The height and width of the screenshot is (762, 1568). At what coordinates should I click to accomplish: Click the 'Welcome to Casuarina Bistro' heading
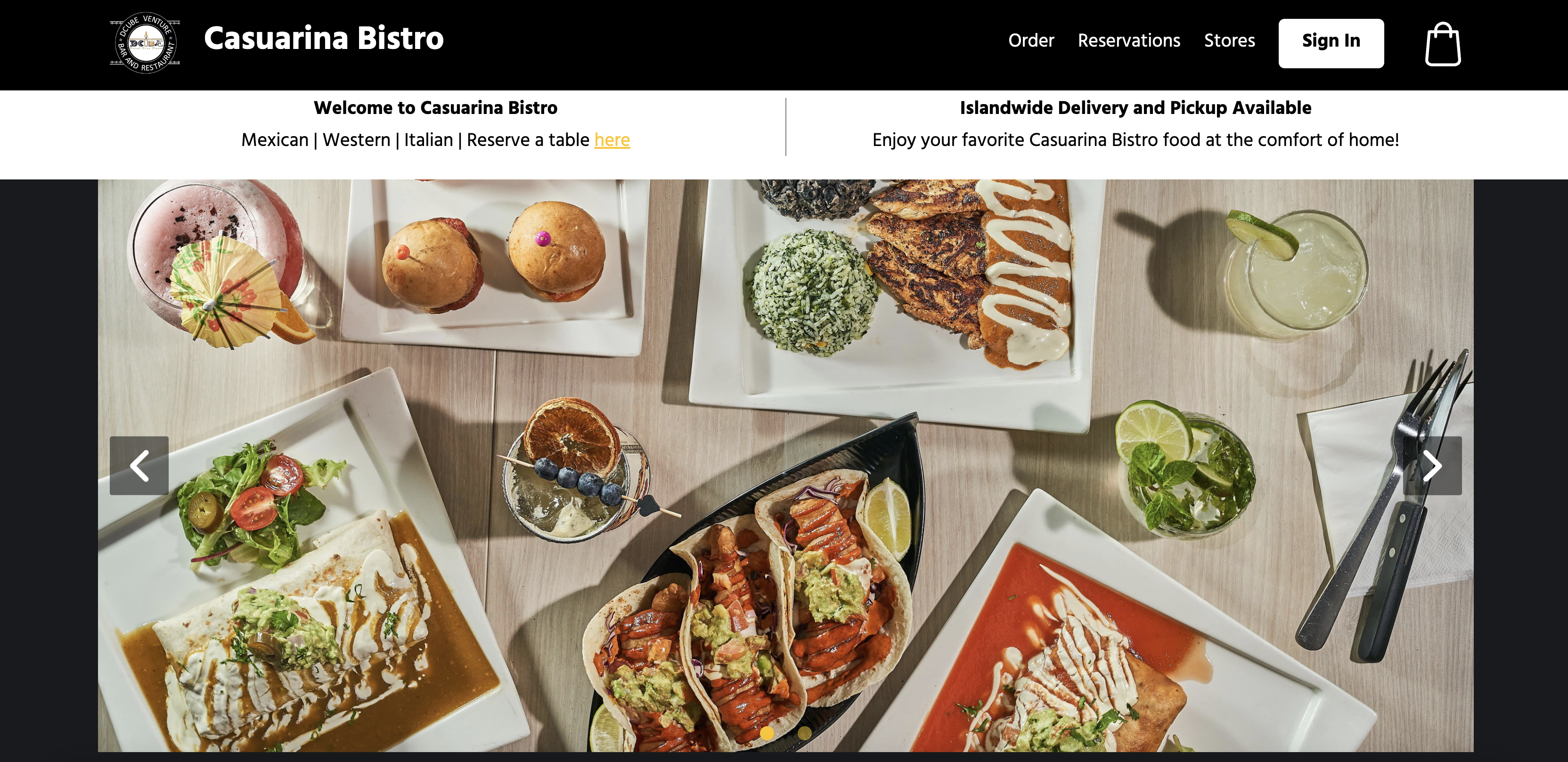(x=435, y=108)
